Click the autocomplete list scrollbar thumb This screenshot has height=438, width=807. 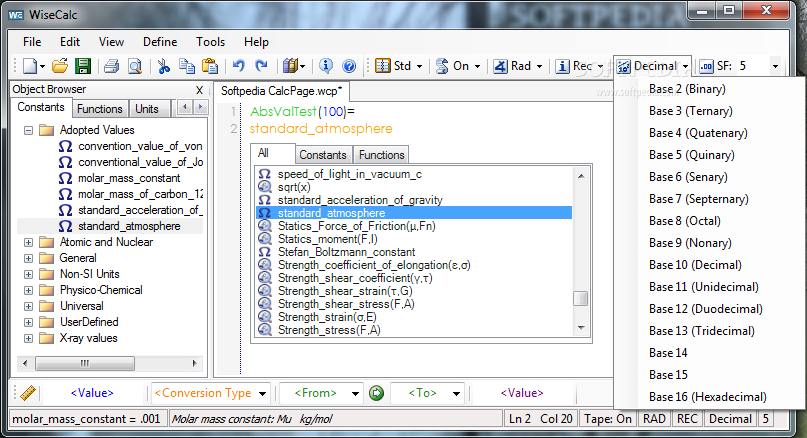coord(581,299)
